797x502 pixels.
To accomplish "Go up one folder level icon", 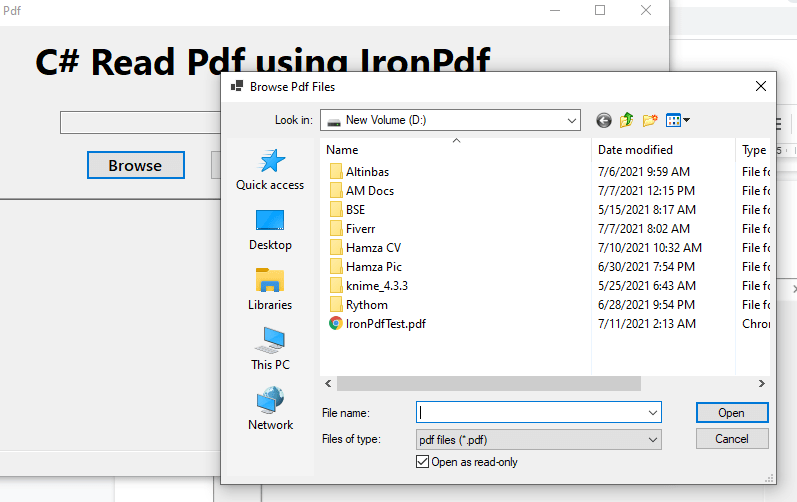I will (627, 120).
